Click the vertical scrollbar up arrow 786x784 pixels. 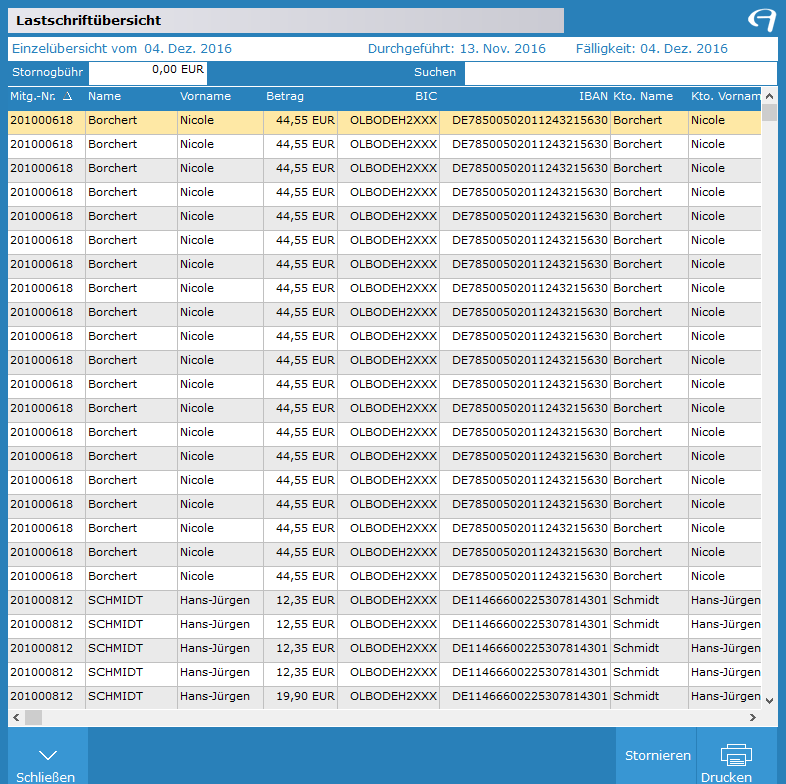(769, 96)
